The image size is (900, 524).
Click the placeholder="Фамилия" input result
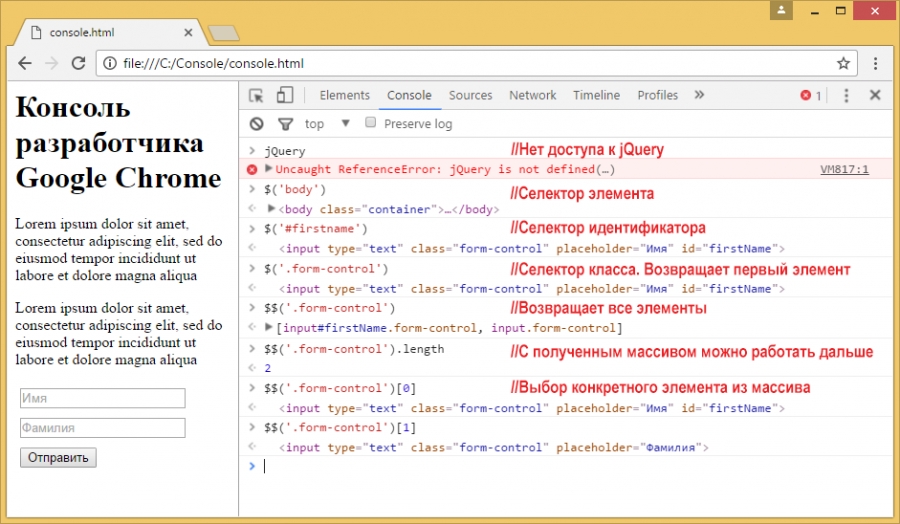pyautogui.click(x=494, y=447)
